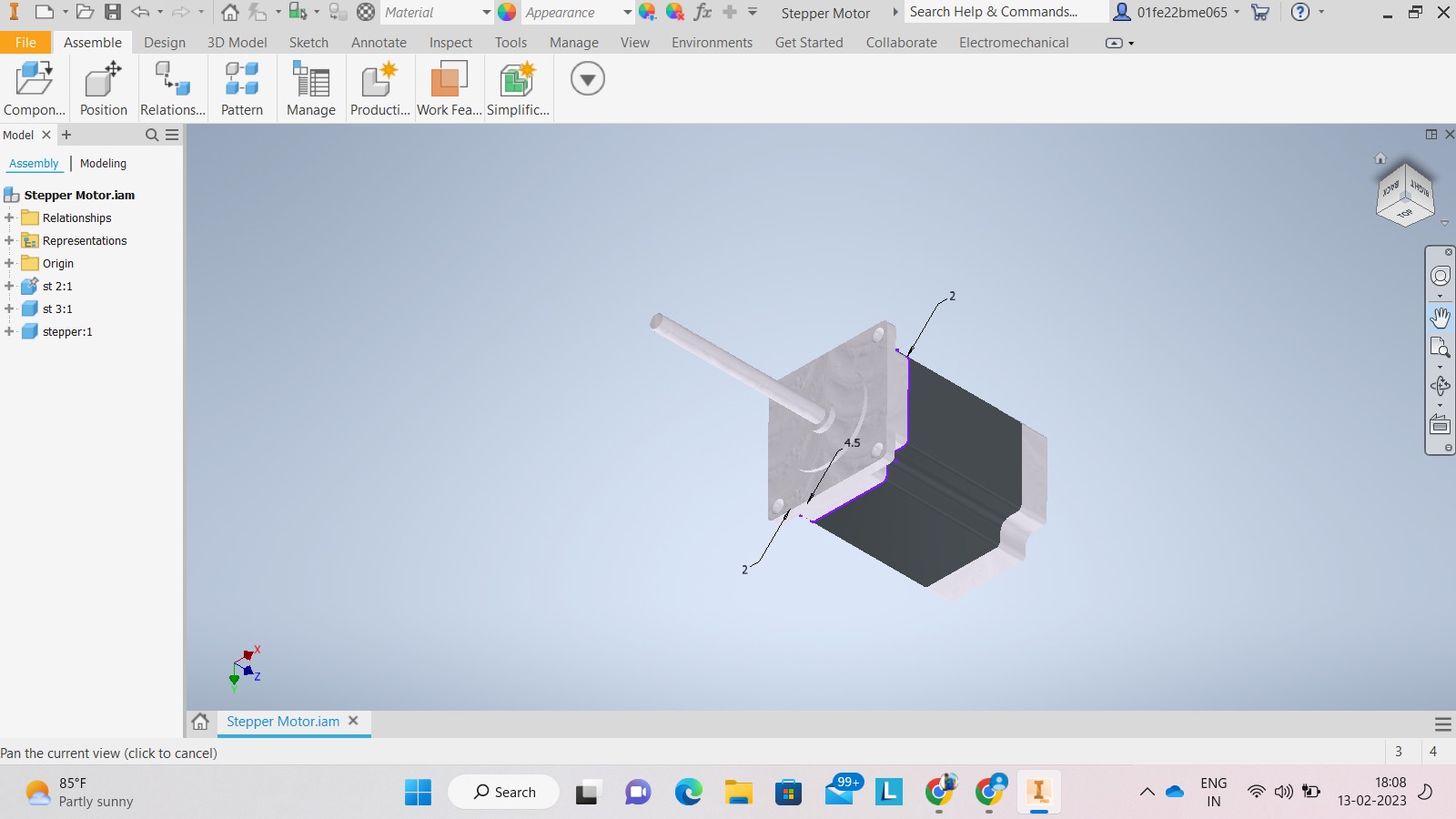The image size is (1456, 819).
Task: Switch to the Design ribbon tab
Action: pyautogui.click(x=165, y=42)
